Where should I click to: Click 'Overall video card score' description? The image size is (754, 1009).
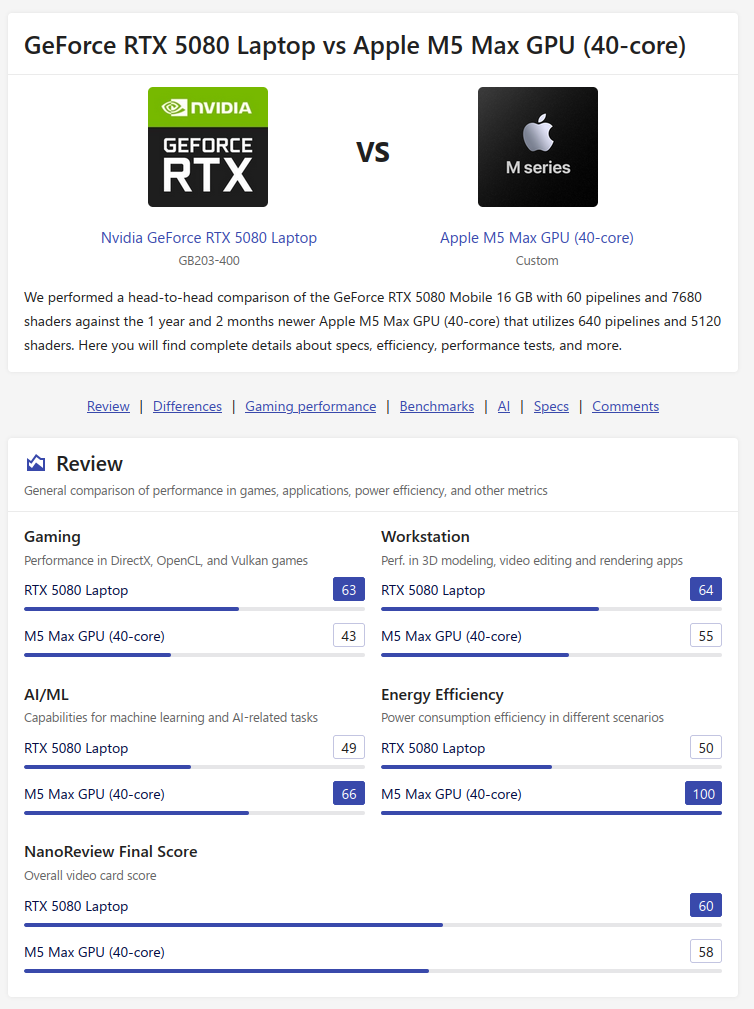[x=90, y=875]
